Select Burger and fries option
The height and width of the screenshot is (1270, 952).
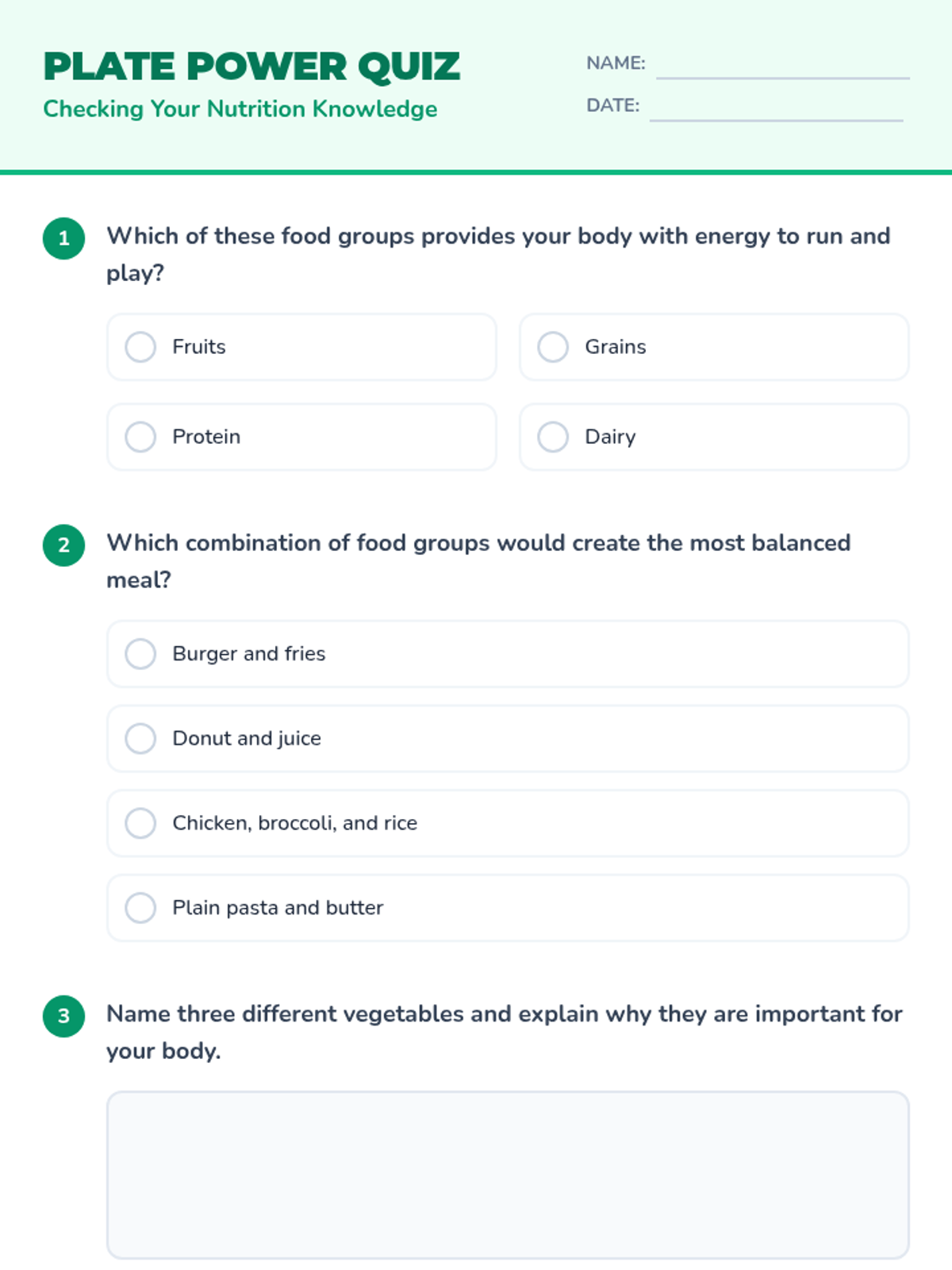pyautogui.click(x=508, y=654)
